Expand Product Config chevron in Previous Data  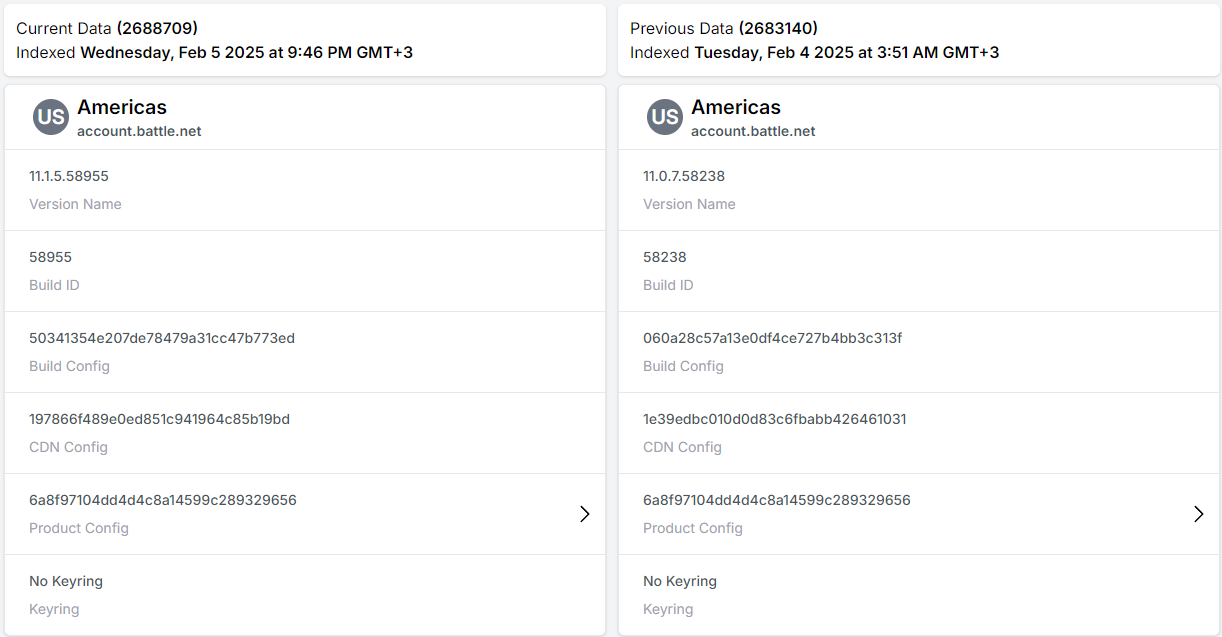1198,514
